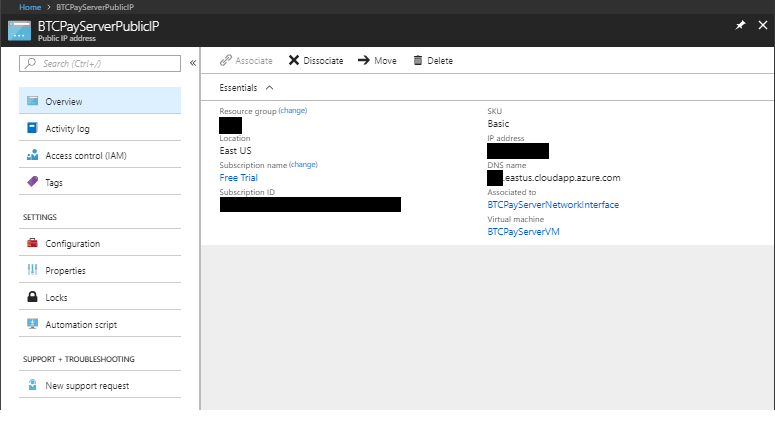Image resolution: width=775 pixels, height=440 pixels.
Task: Click the Move toolbar label
Action: point(386,61)
